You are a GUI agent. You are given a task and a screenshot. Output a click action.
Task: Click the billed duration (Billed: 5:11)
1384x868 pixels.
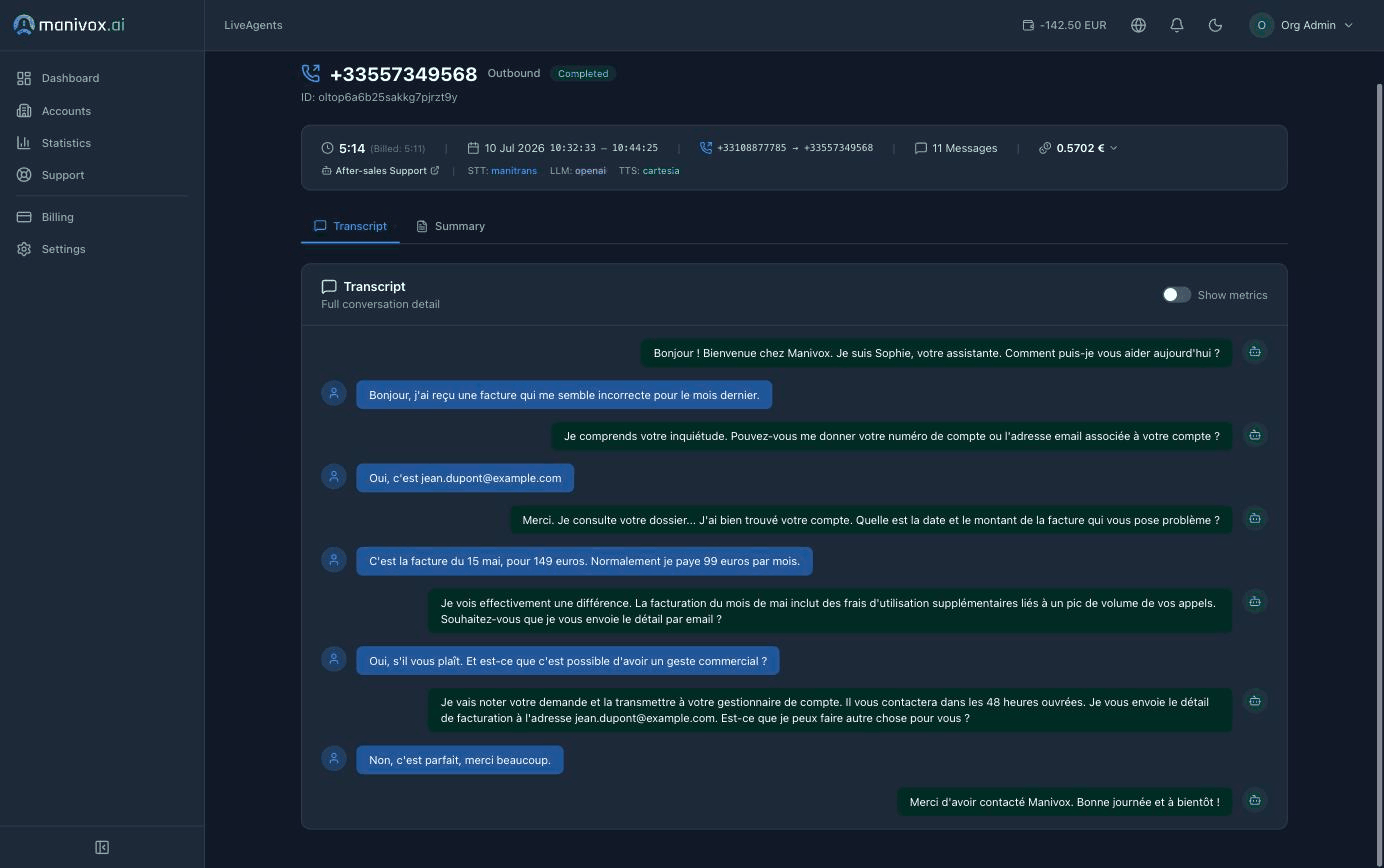point(398,149)
